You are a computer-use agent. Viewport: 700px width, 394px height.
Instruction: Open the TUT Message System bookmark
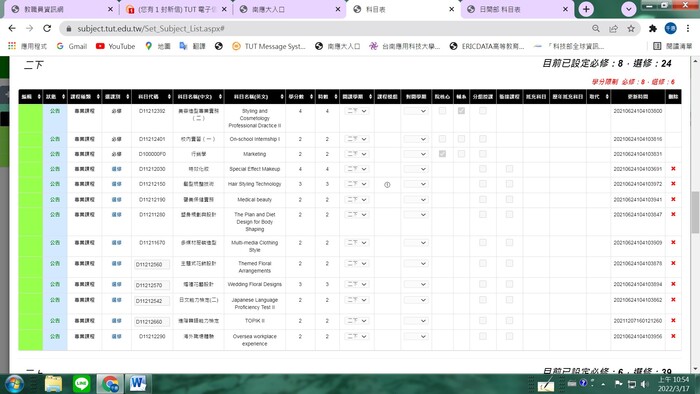point(269,46)
